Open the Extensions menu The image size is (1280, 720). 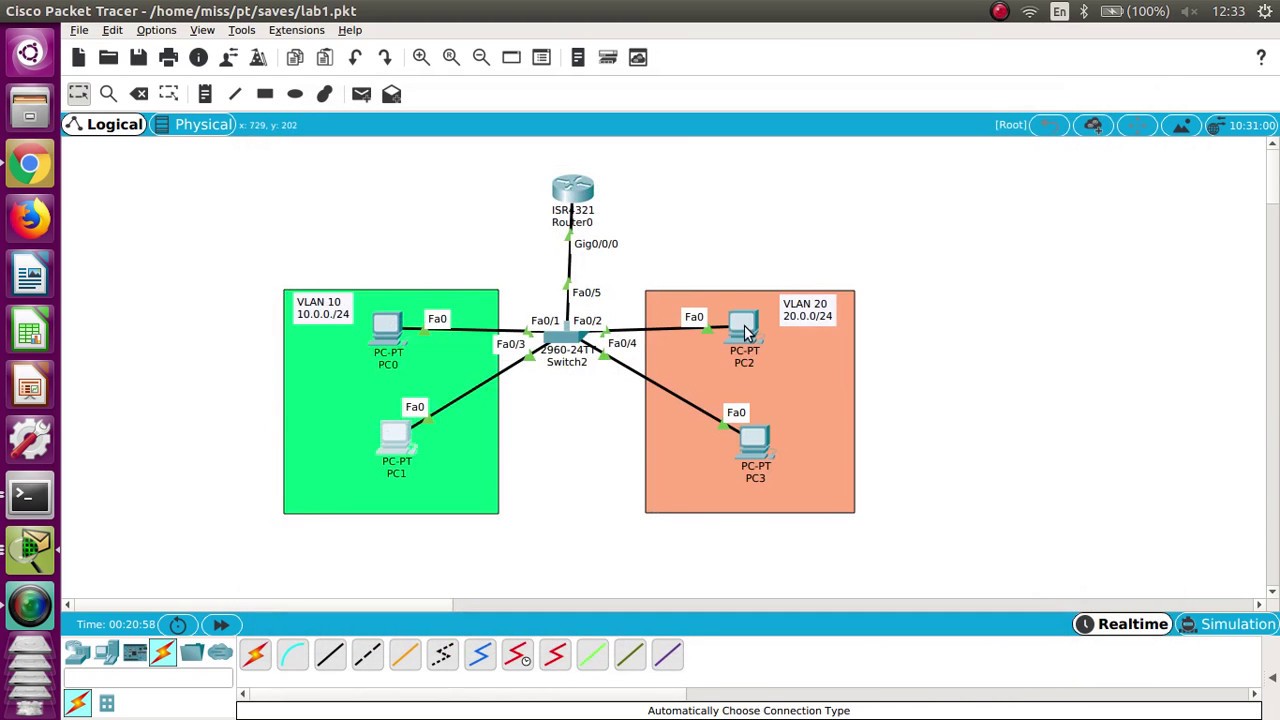[296, 30]
